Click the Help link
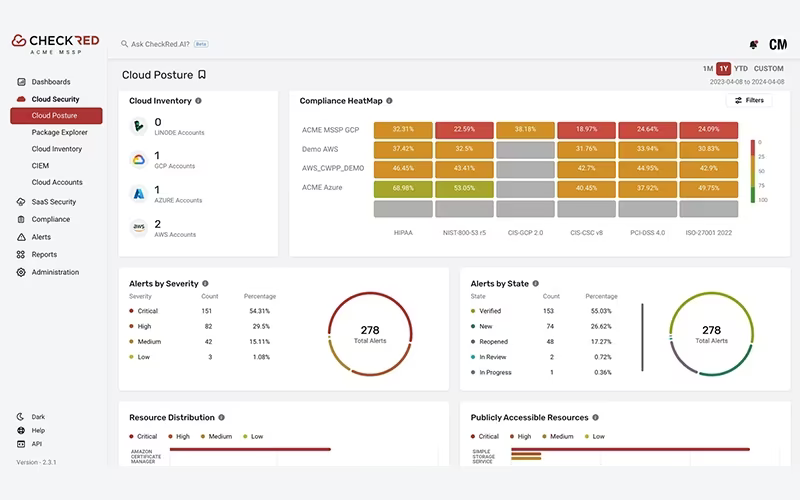 (x=38, y=430)
